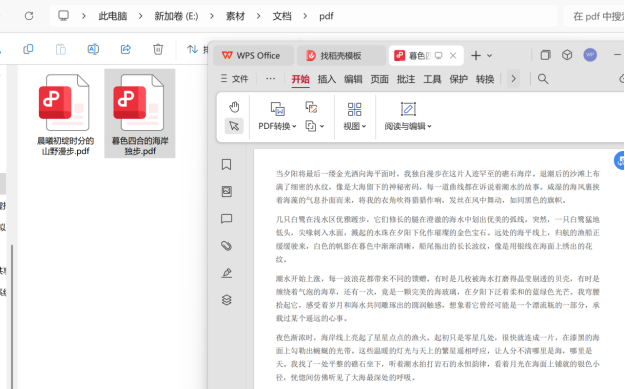Click the display icon on the 暮色 tab
The height and width of the screenshot is (389, 625).
(x=438, y=55)
